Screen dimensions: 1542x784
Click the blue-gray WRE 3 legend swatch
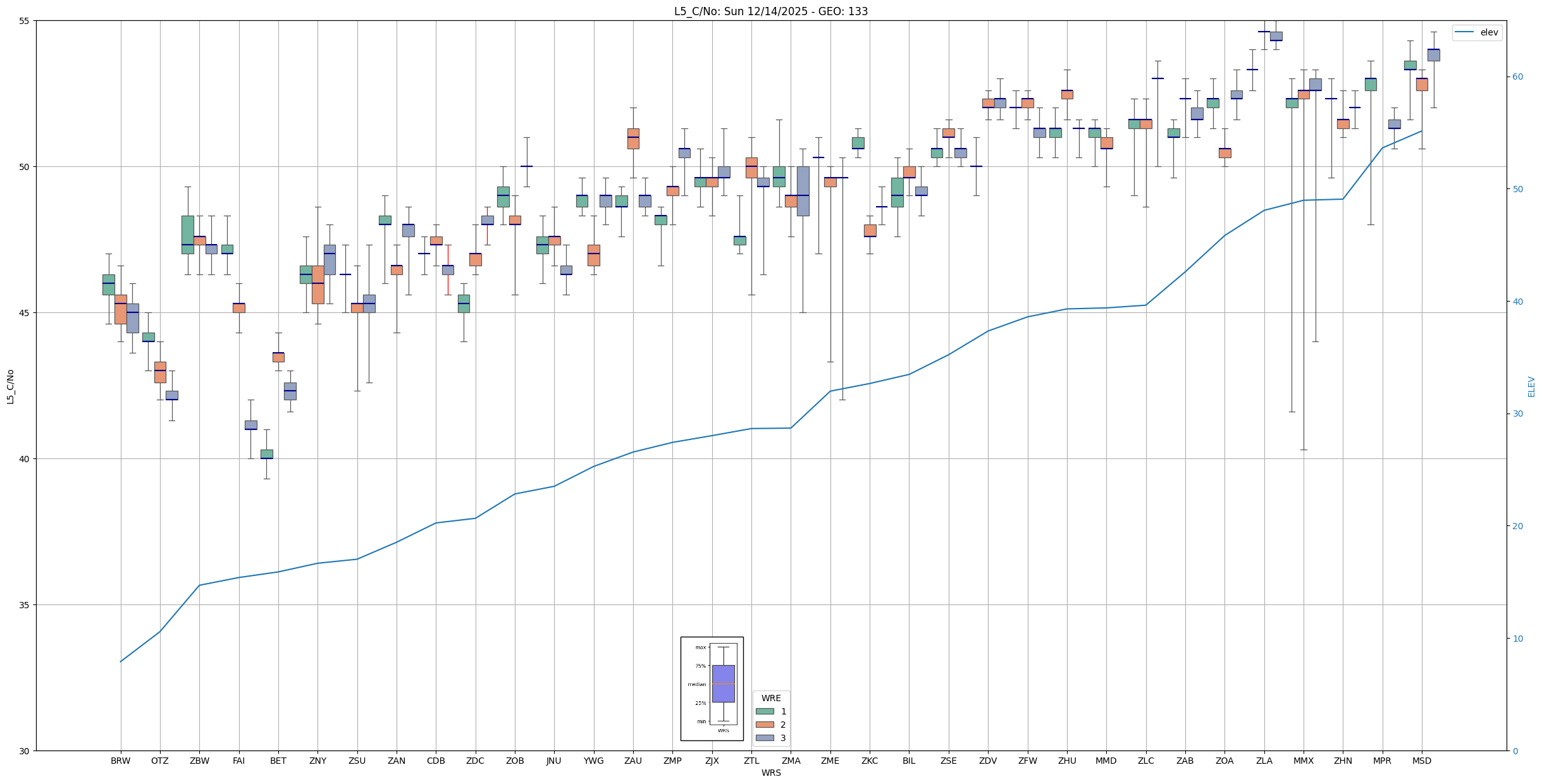pos(765,738)
